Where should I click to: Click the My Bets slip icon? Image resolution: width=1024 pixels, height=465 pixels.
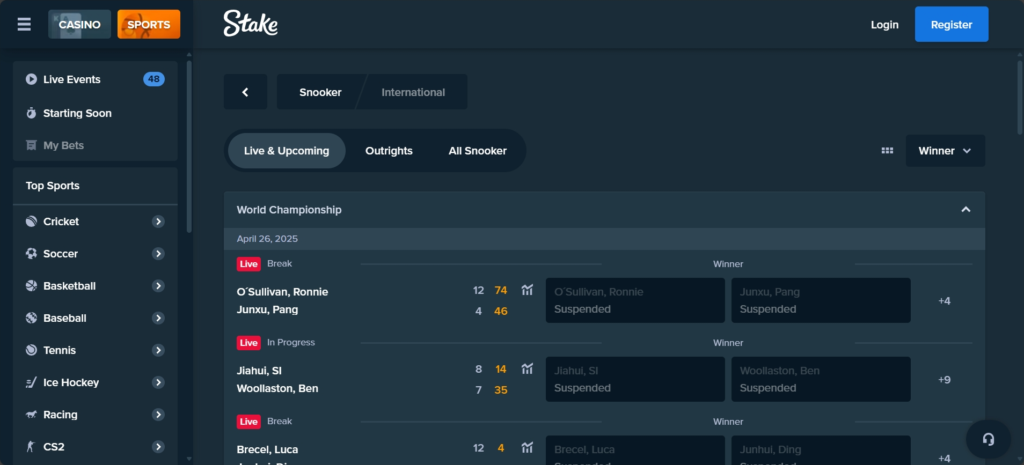(31, 146)
